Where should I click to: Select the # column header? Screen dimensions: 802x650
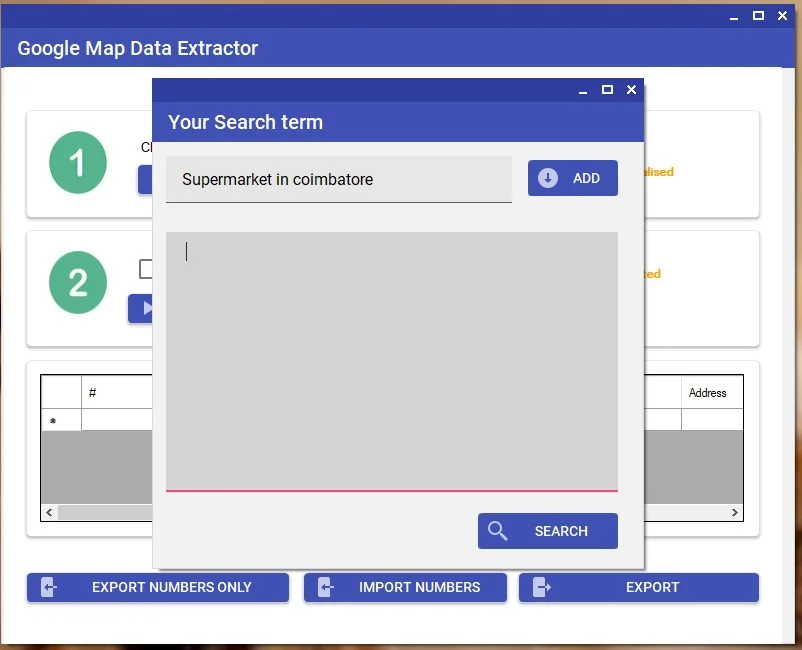pyautogui.click(x=115, y=393)
